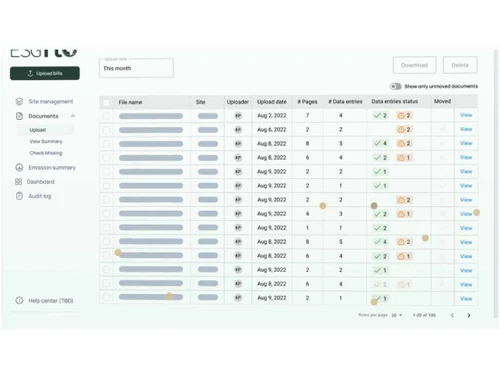The height and width of the screenshot is (375, 500).
Task: Click the KP uploader avatar in the Aug 6, 2022 row
Action: click(238, 130)
